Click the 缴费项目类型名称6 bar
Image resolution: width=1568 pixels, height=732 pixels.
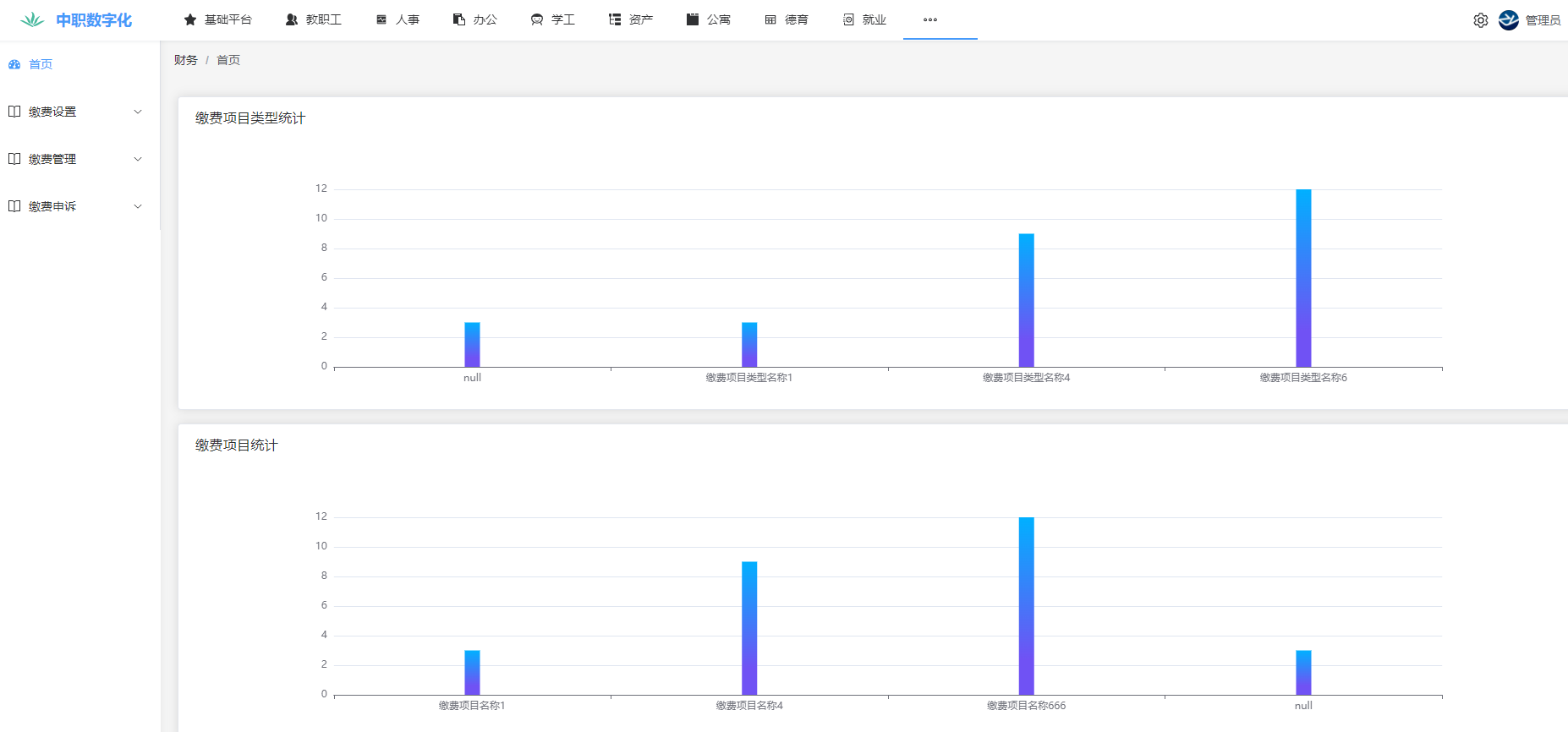coord(1303,278)
